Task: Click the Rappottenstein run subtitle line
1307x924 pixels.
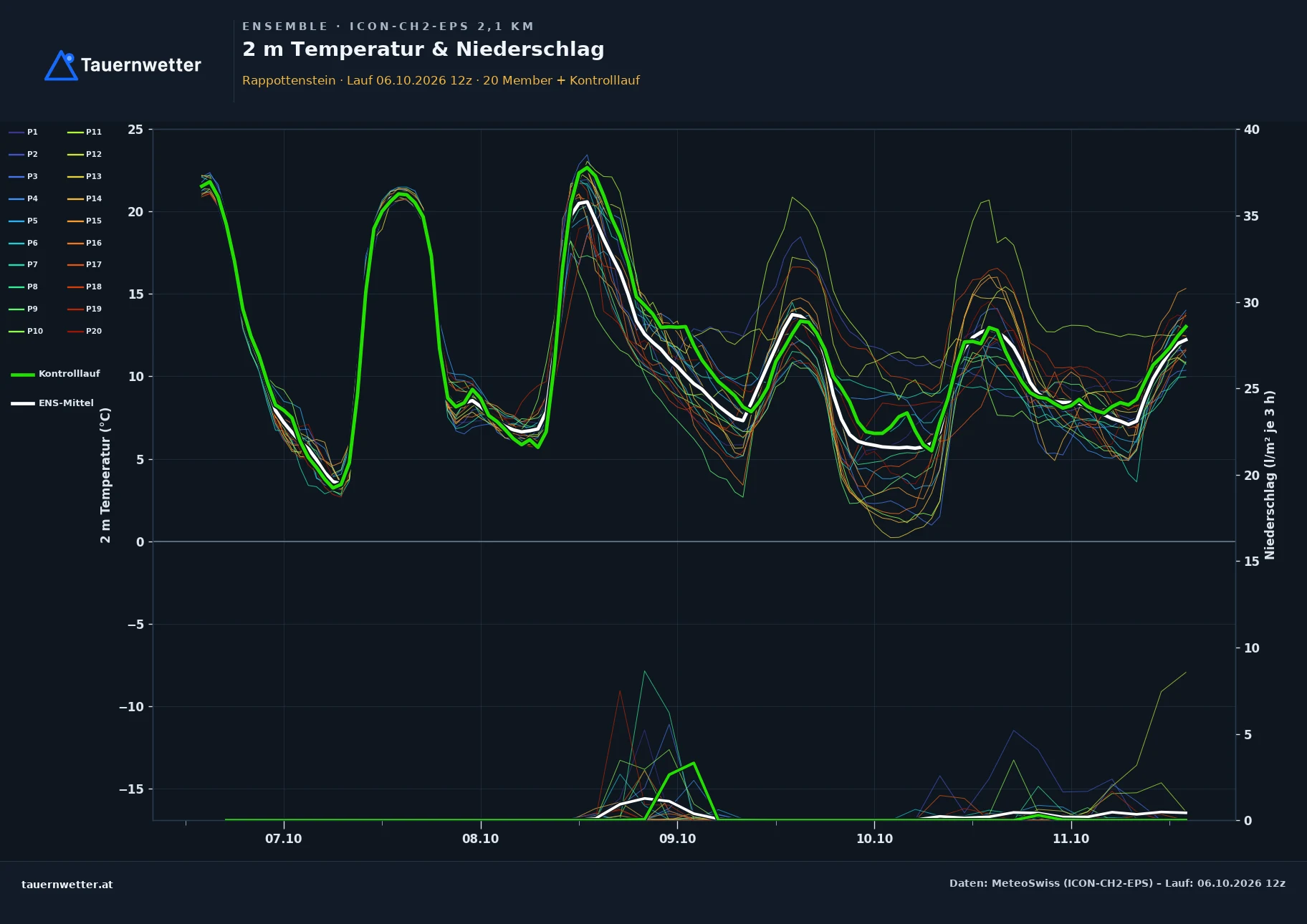Action: [x=441, y=80]
